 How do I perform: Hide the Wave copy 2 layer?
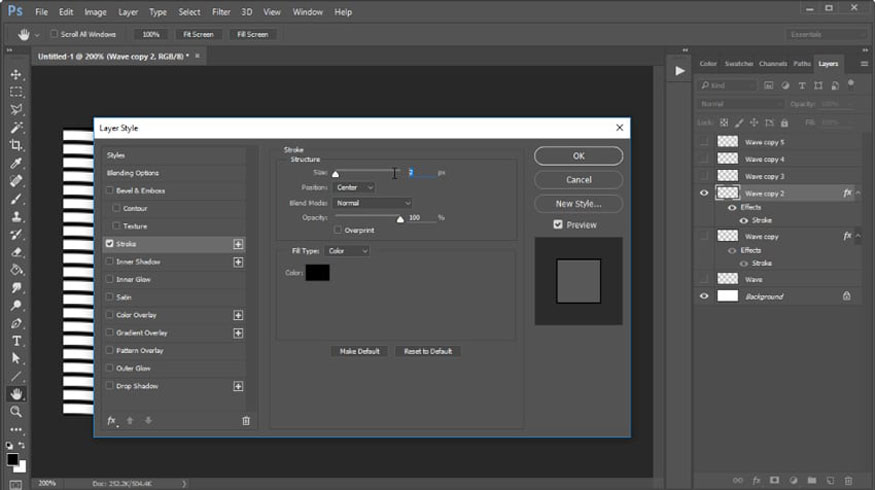tap(704, 193)
